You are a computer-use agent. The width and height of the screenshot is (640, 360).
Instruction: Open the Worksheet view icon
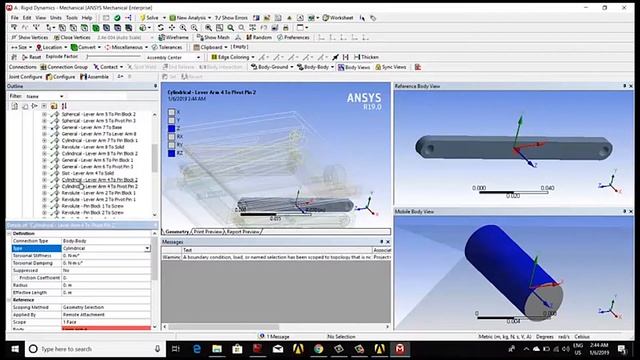[325, 18]
